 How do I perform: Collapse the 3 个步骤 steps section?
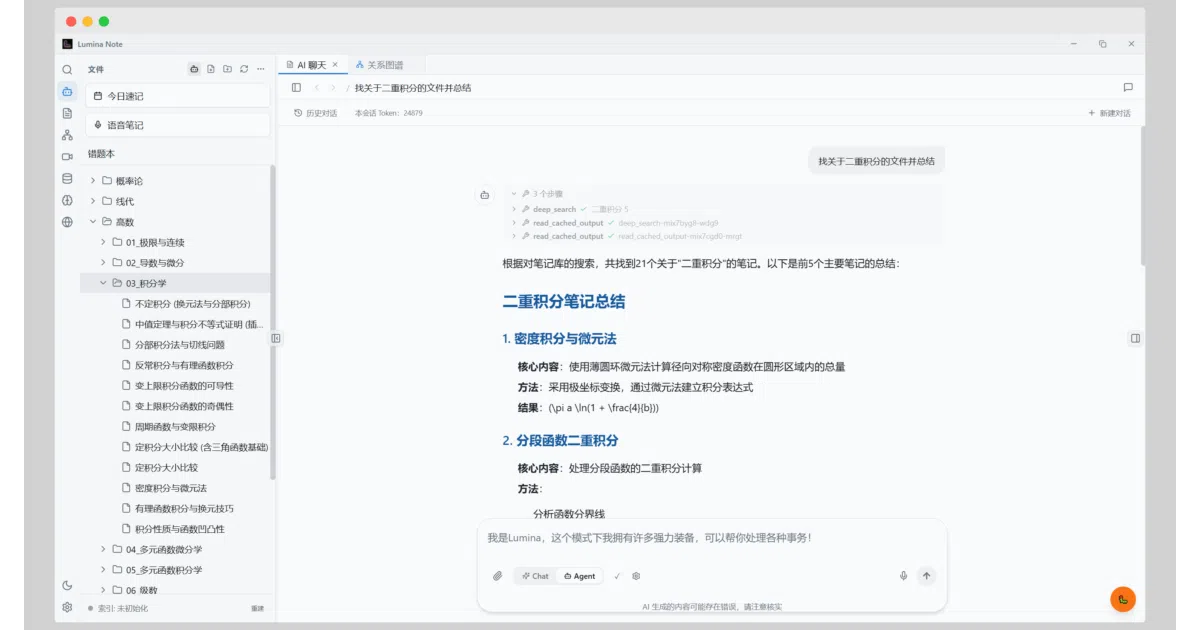(x=542, y=194)
